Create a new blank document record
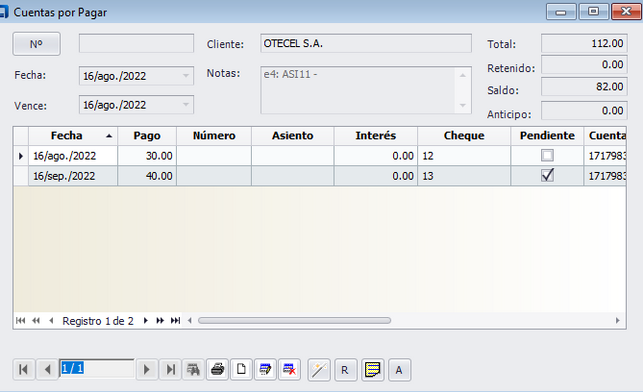Image resolution: width=643 pixels, height=392 pixels. [241, 370]
